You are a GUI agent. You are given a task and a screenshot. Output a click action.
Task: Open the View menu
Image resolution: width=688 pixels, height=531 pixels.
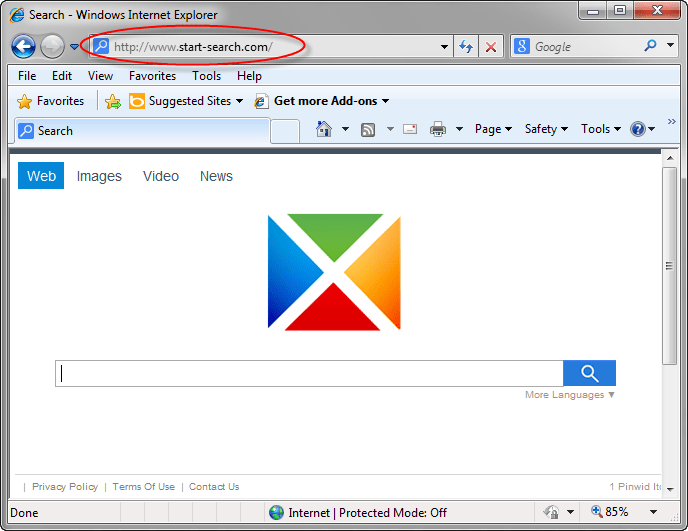[x=100, y=76]
